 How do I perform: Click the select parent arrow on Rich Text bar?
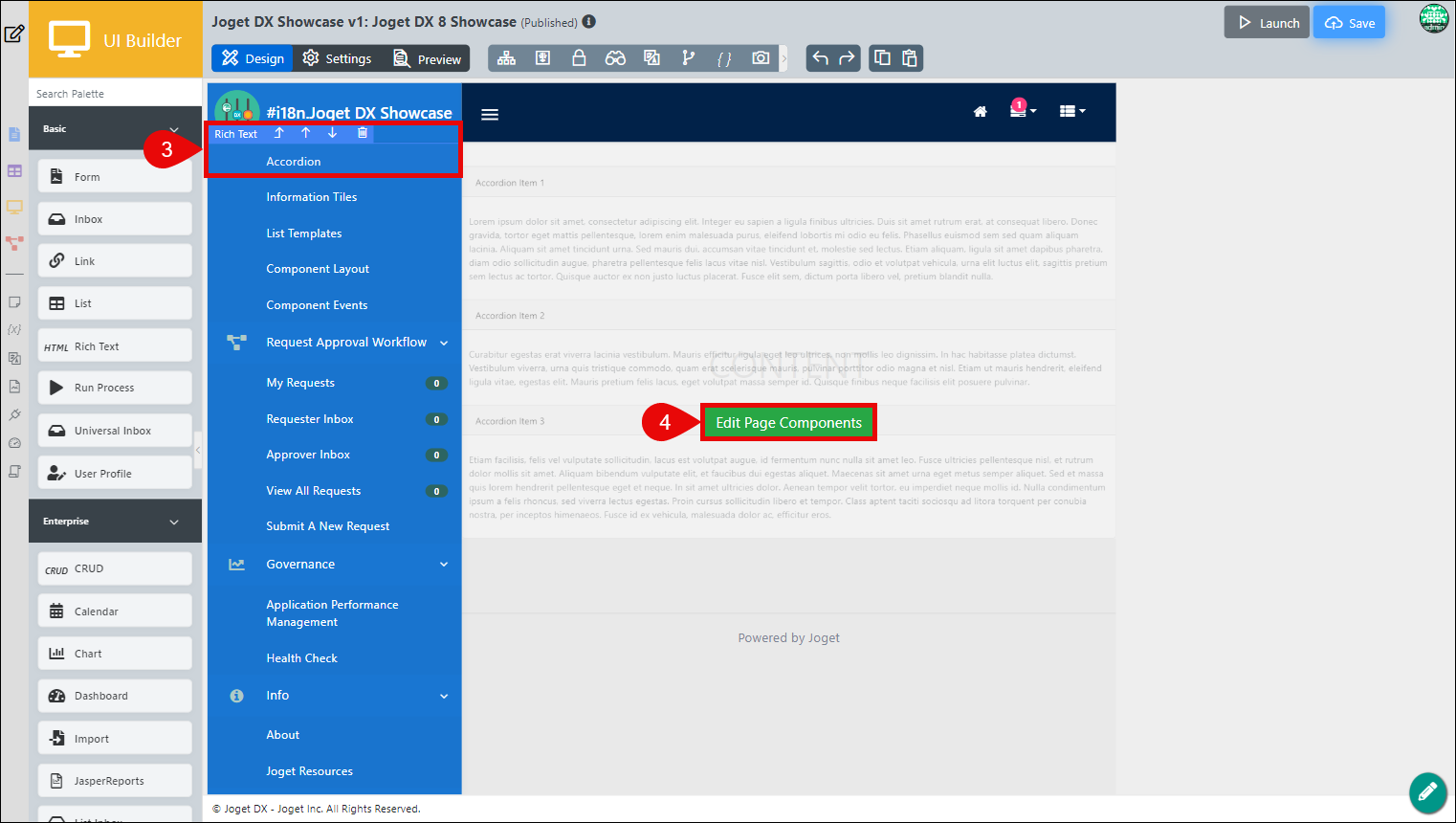pos(279,133)
